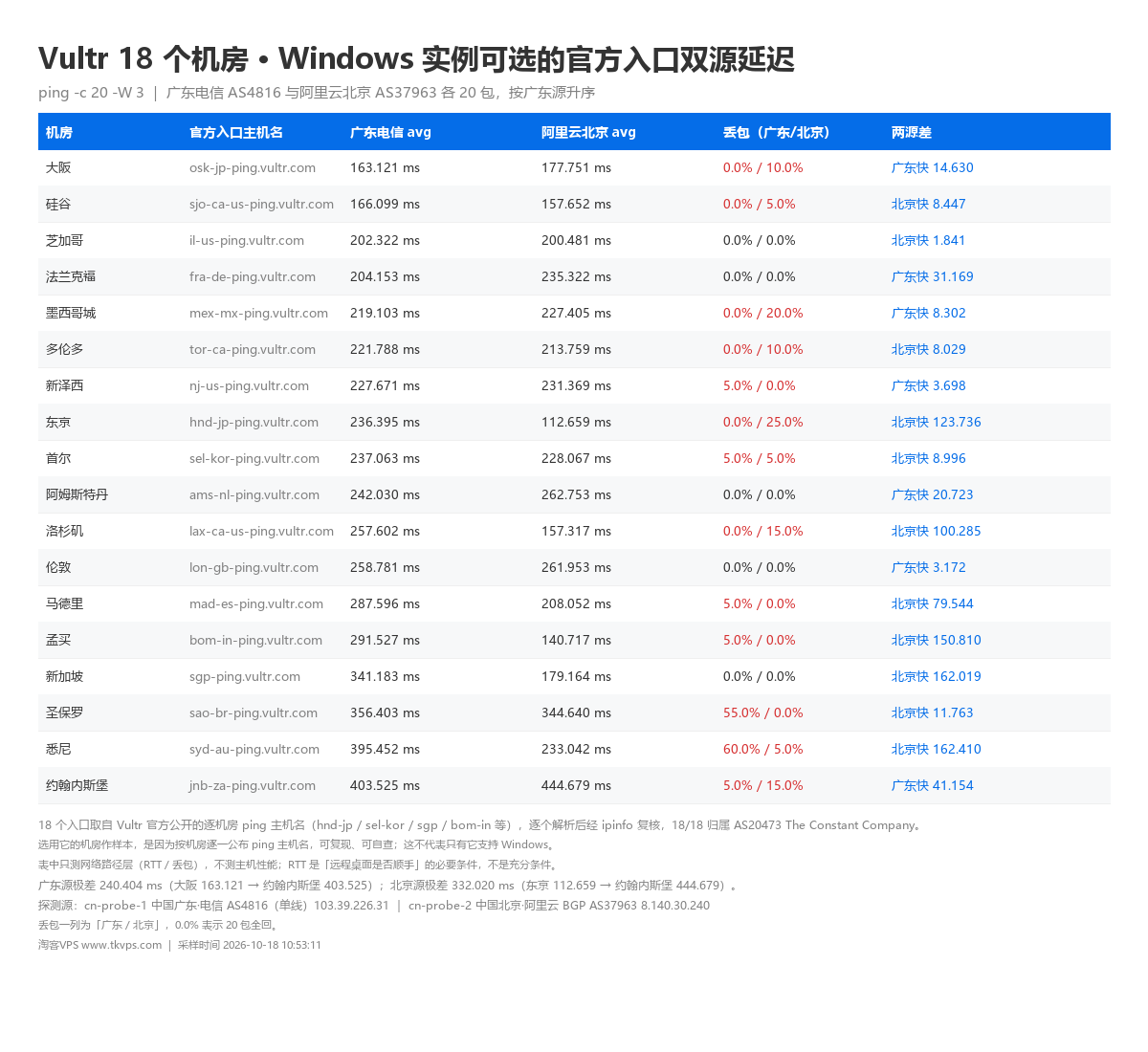The height and width of the screenshot is (1052, 1148).
Task: Click the 广东电信 avg column header
Action: (x=390, y=132)
